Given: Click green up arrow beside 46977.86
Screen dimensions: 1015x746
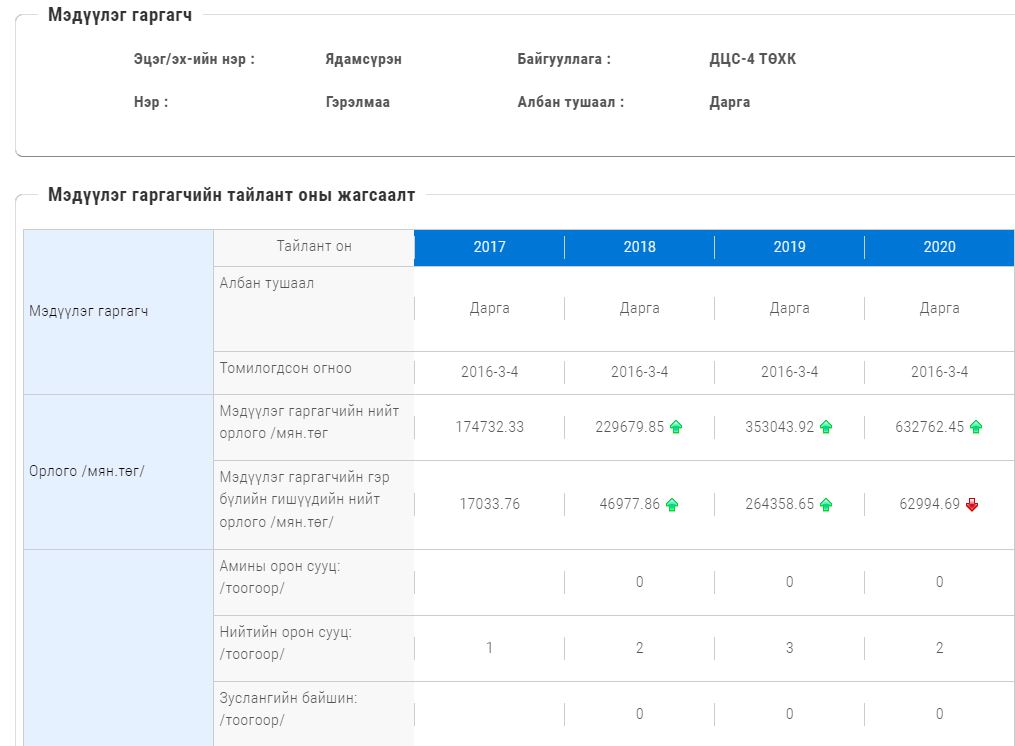Looking at the screenshot, I should click(x=672, y=504).
